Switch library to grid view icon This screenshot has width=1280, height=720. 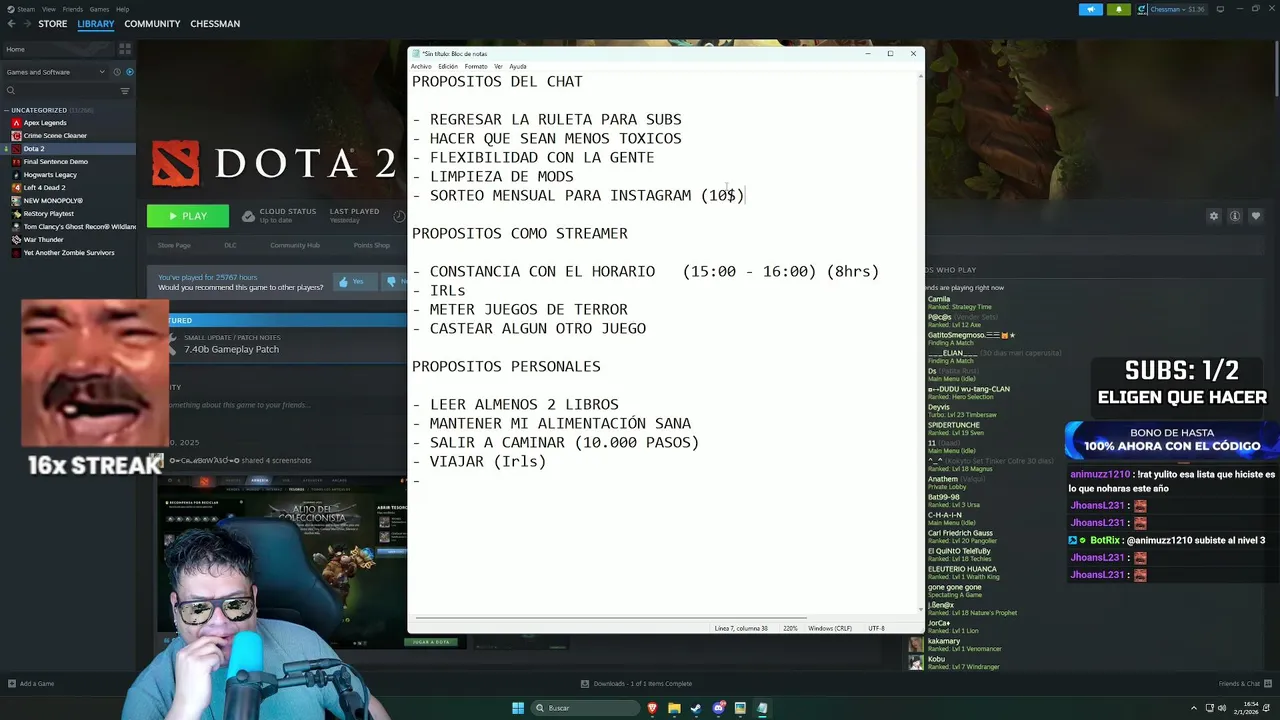point(125,49)
